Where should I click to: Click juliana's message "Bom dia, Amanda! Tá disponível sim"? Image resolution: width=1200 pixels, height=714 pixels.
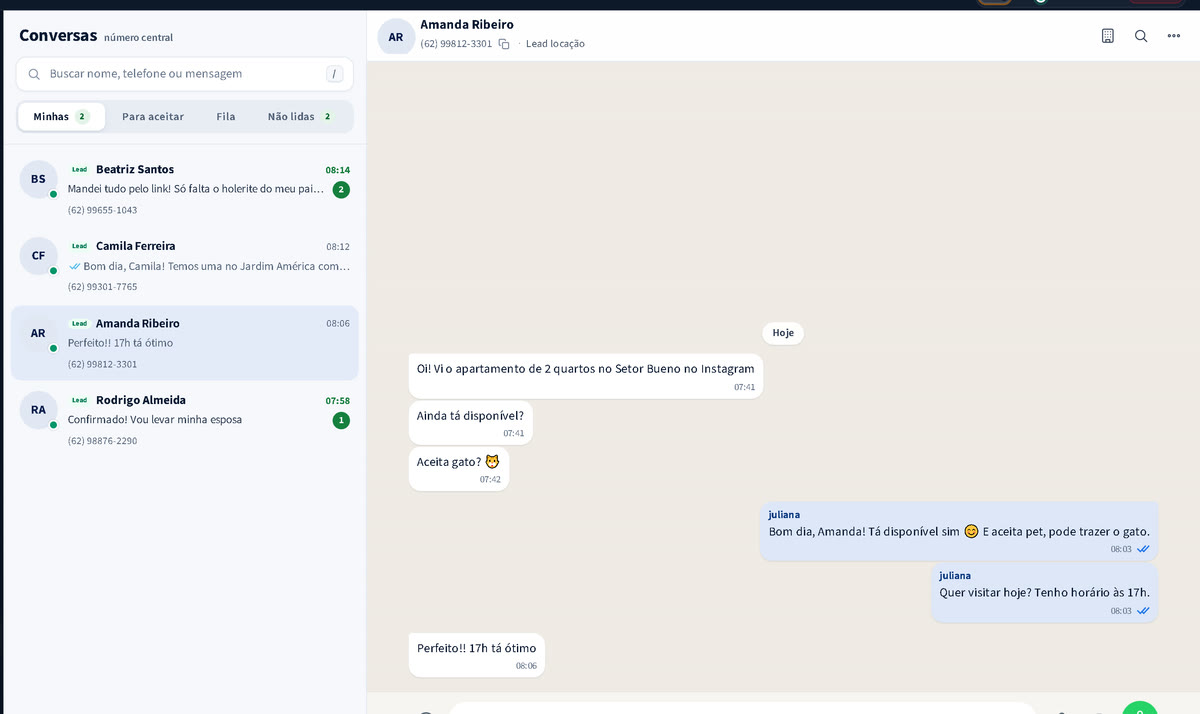[959, 531]
